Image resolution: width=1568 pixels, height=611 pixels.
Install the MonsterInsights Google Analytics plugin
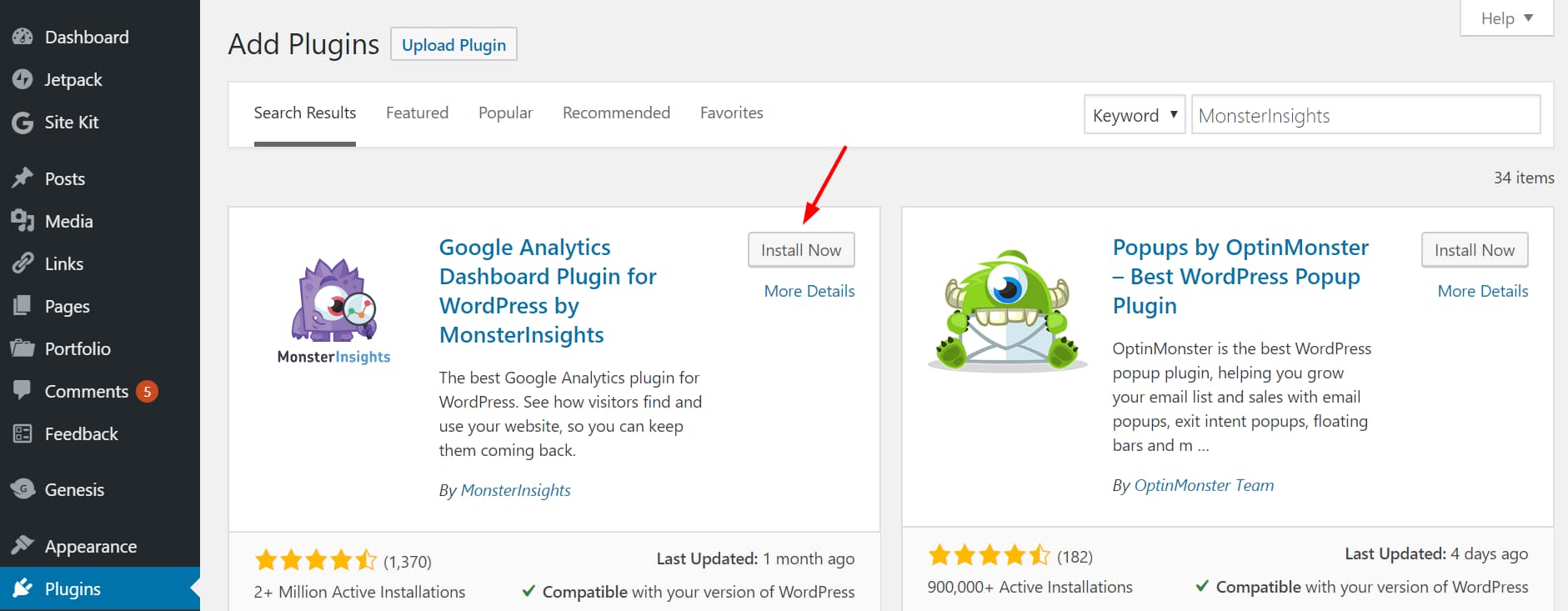pyautogui.click(x=801, y=250)
